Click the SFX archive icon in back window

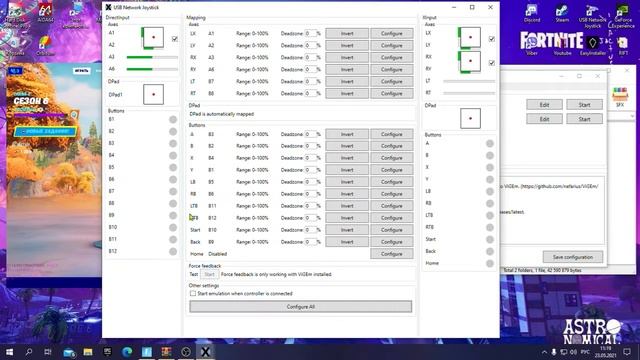(620, 97)
